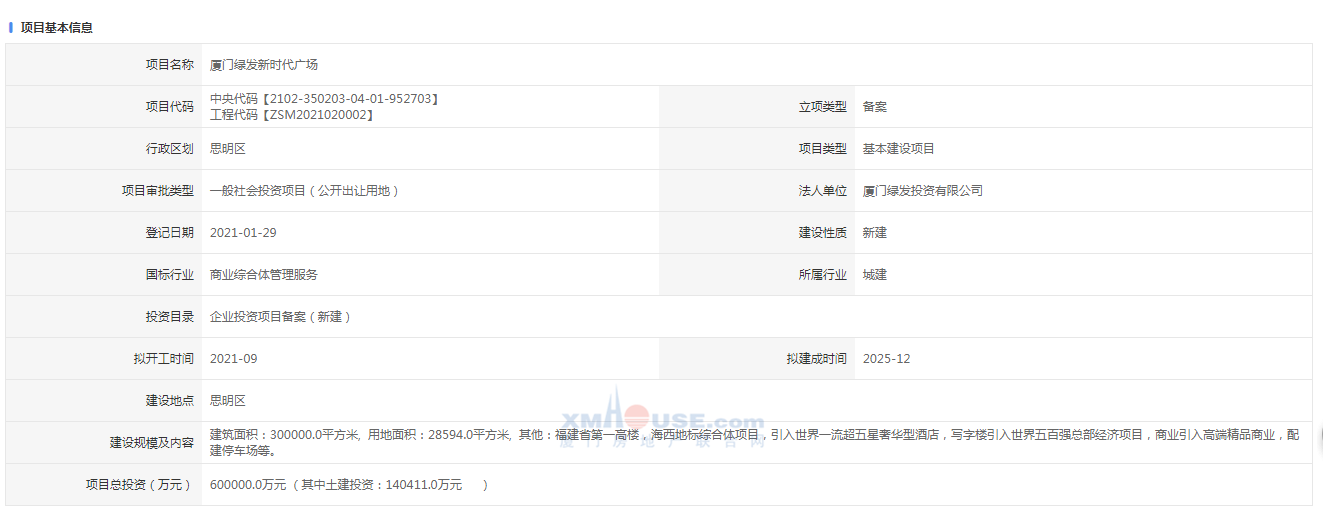This screenshot has height=517, width=1323.
Task: Select the 登记日期 label
Action: [x=170, y=232]
